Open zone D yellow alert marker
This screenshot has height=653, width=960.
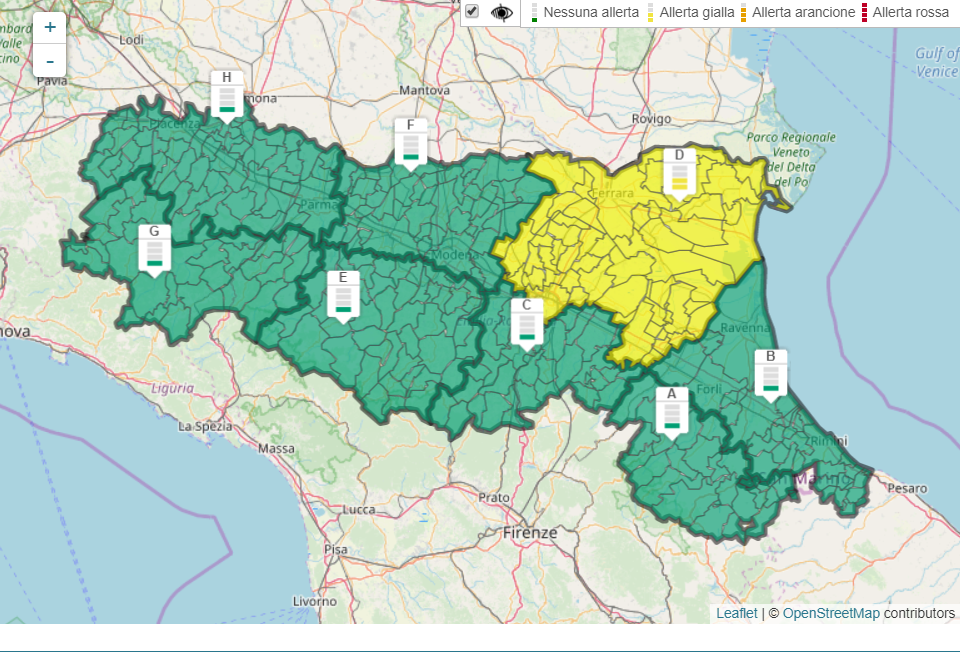tap(679, 173)
